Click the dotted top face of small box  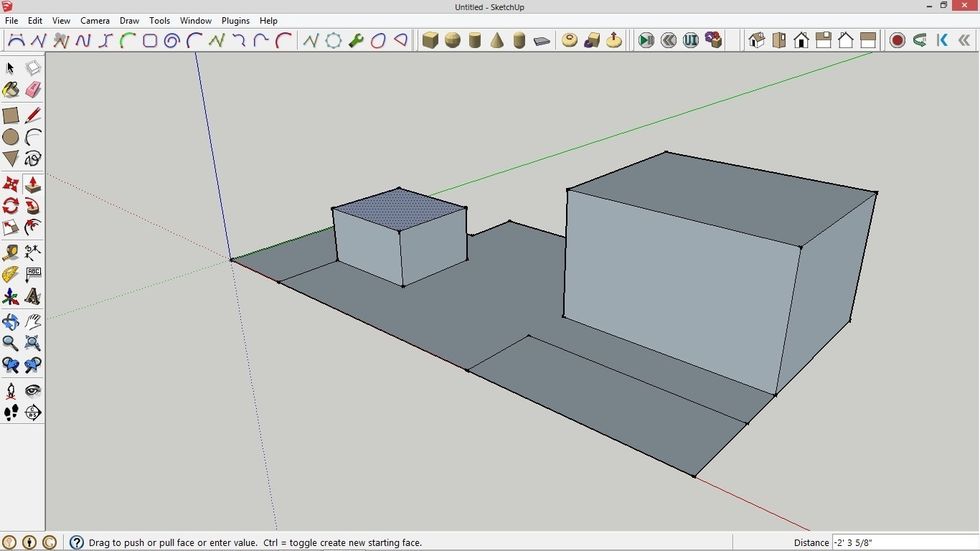click(399, 209)
